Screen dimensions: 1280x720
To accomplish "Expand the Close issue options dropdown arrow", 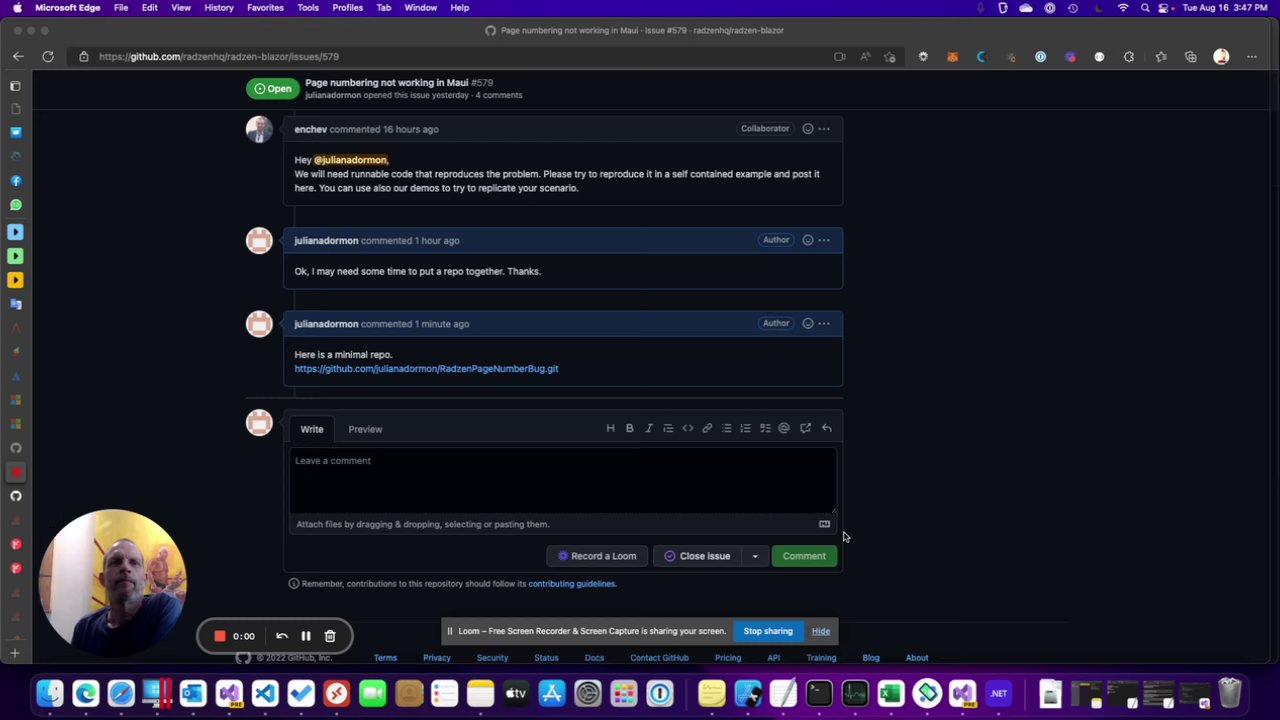I will 755,556.
